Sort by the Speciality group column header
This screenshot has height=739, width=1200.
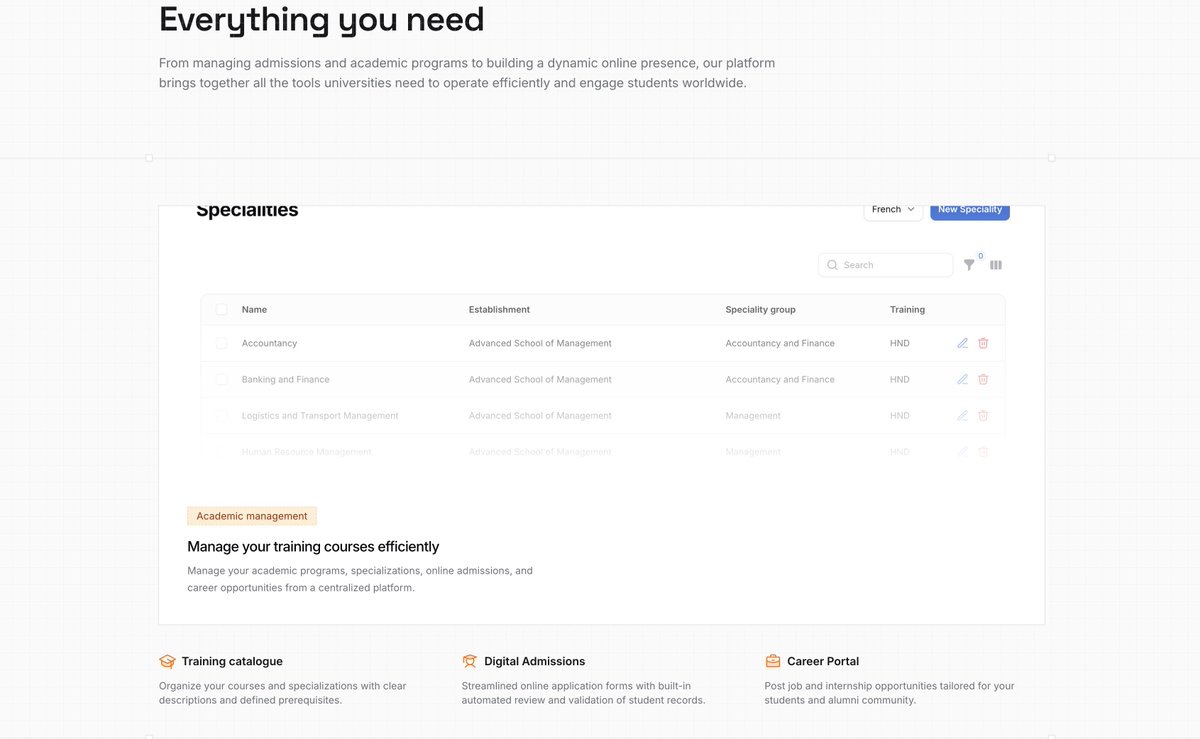(761, 310)
